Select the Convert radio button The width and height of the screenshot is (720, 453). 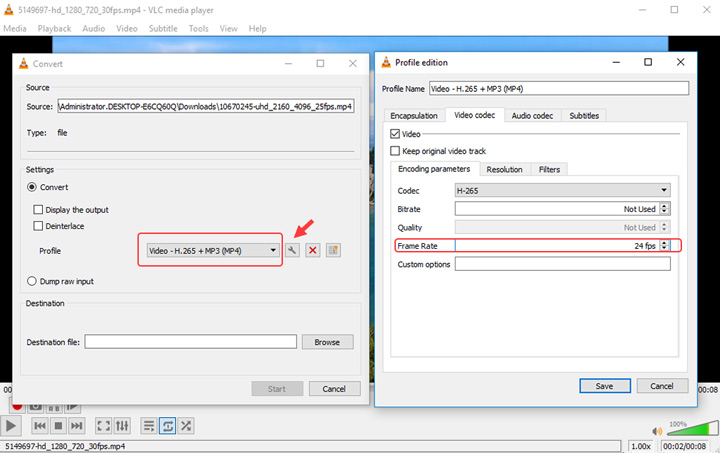tap(32, 187)
